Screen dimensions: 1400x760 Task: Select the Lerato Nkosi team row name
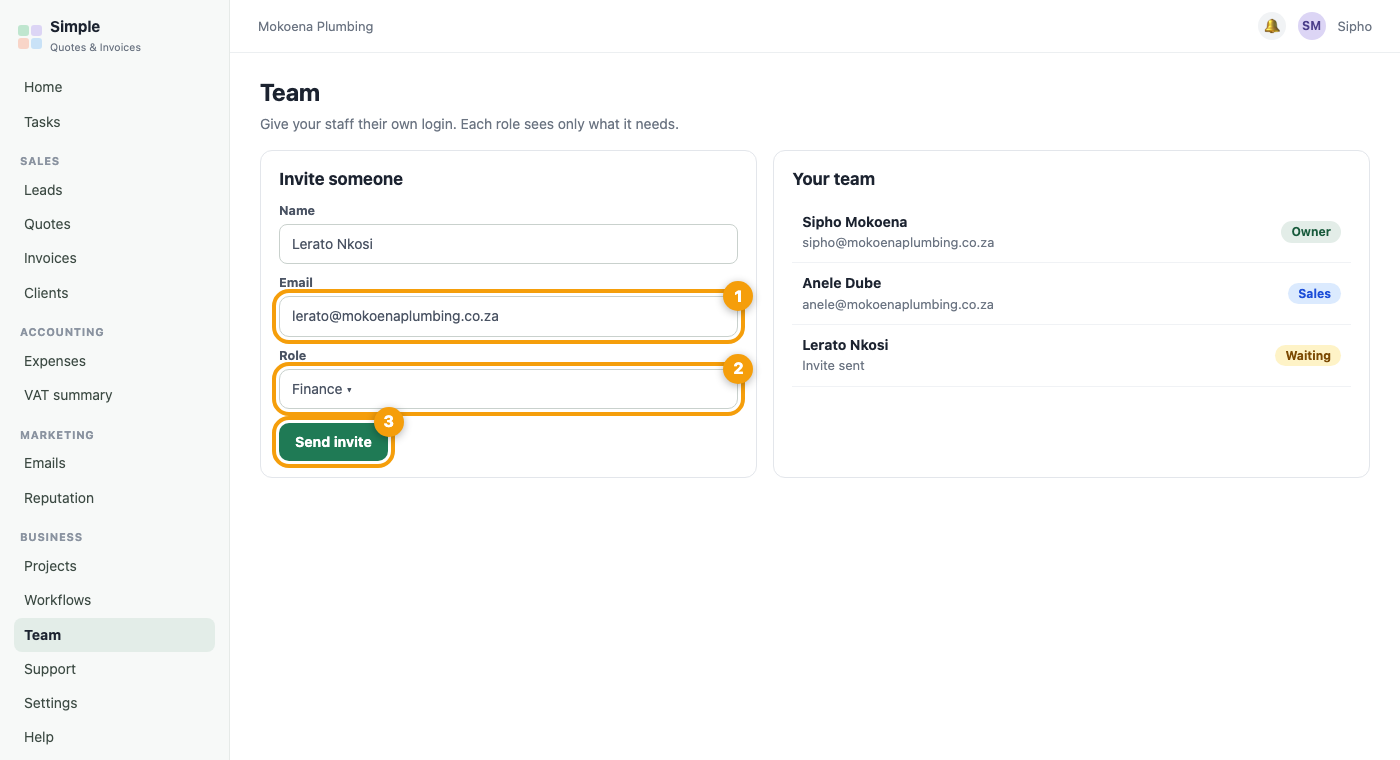(x=845, y=345)
